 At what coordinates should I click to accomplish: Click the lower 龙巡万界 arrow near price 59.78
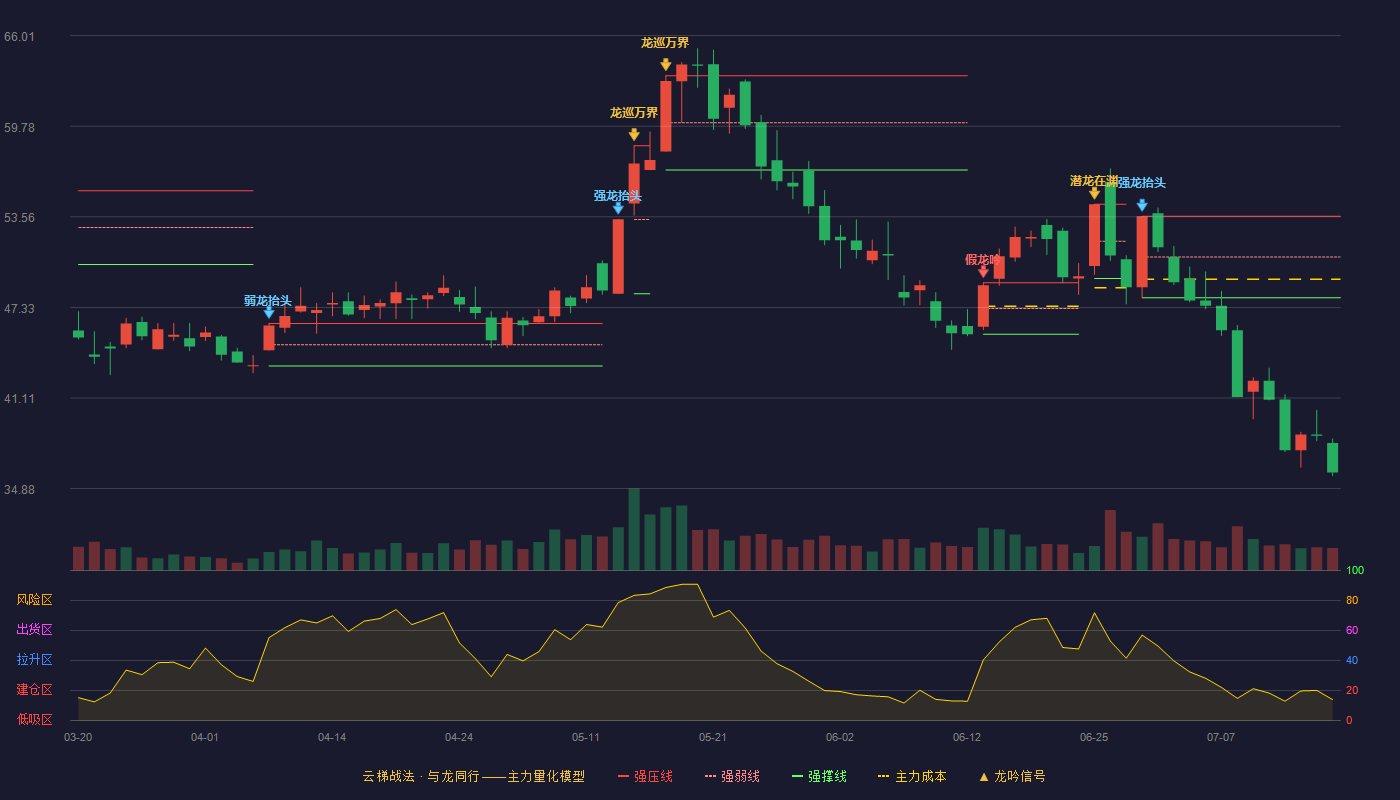coord(634,135)
